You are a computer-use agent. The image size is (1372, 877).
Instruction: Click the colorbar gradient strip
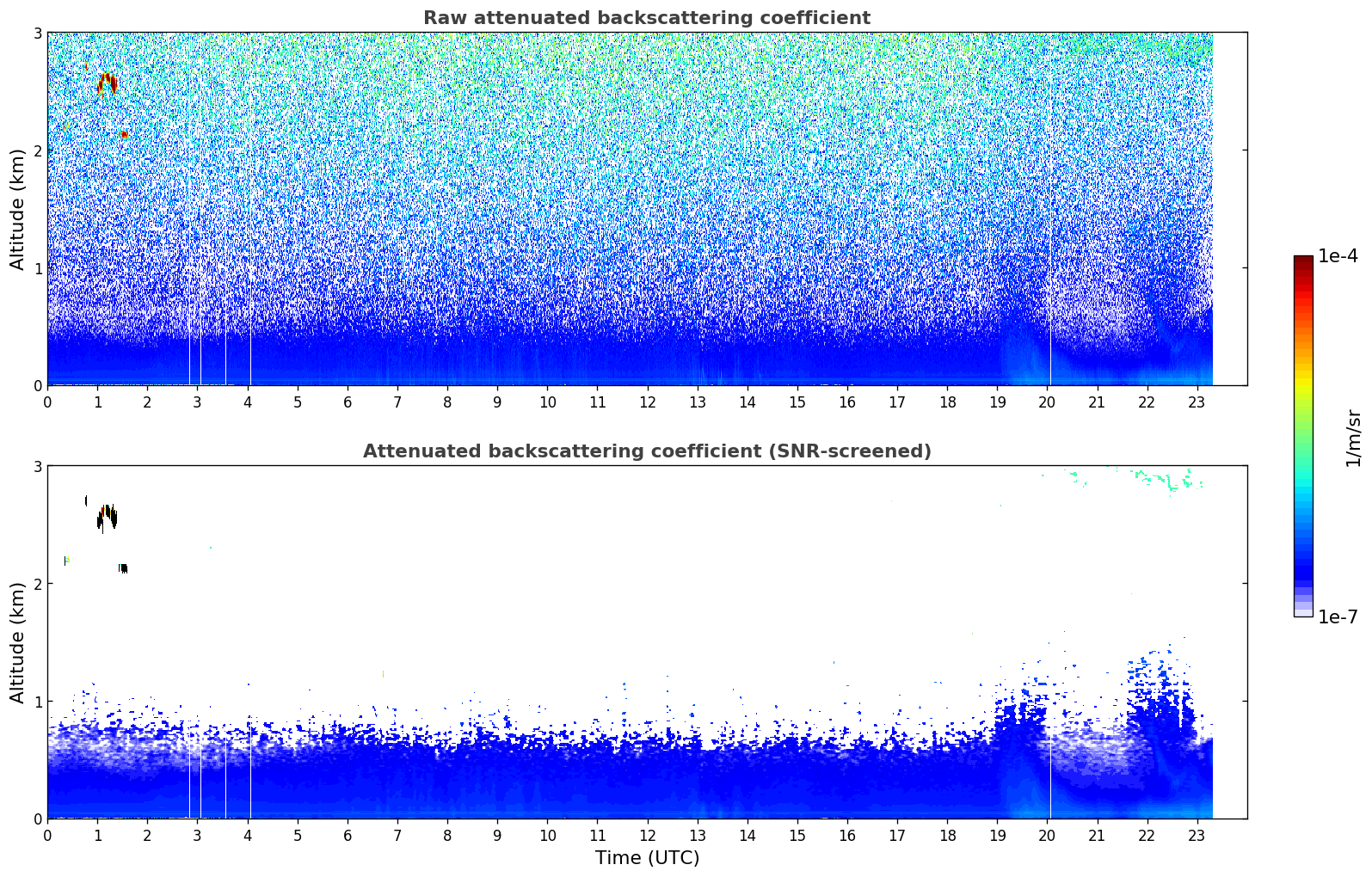pyautogui.click(x=1303, y=436)
